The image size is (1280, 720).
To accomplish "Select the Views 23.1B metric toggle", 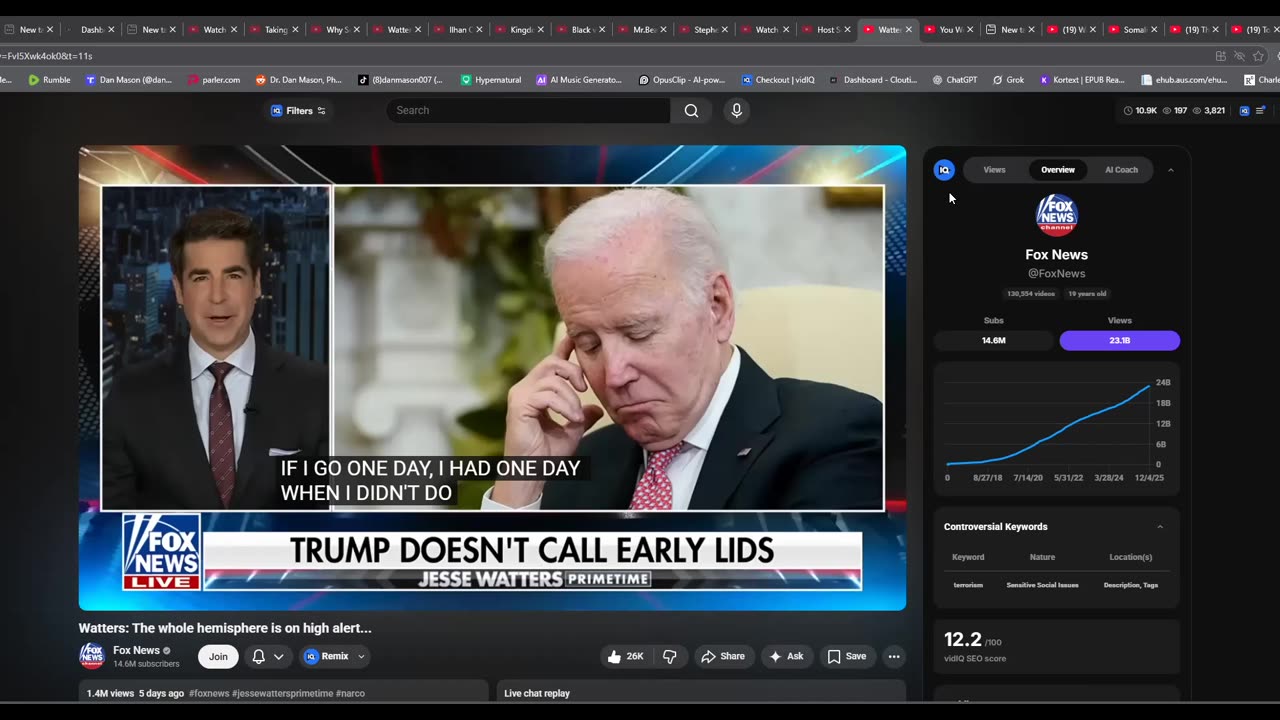I will coord(1119,341).
